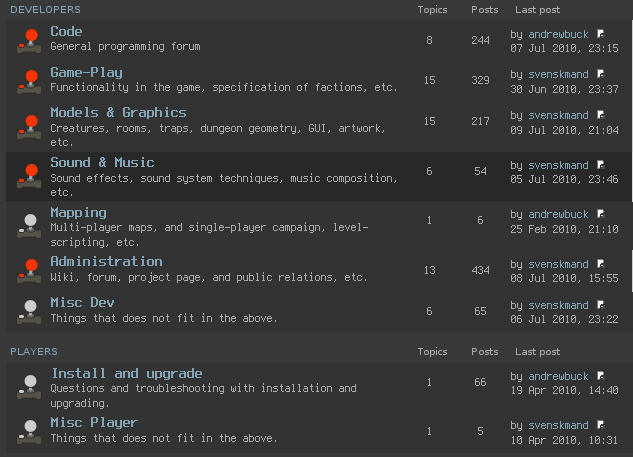Open the Administration forum
The image size is (633, 457).
click(106, 261)
